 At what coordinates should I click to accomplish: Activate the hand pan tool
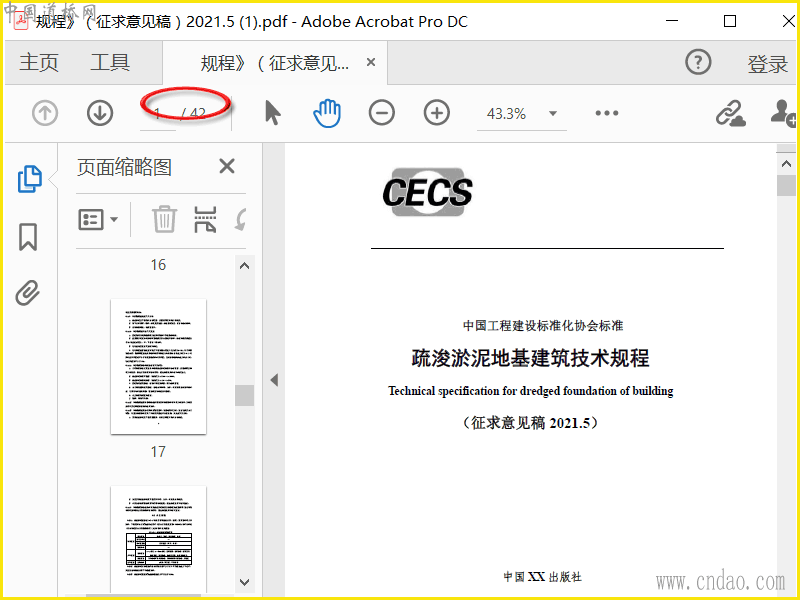(327, 113)
